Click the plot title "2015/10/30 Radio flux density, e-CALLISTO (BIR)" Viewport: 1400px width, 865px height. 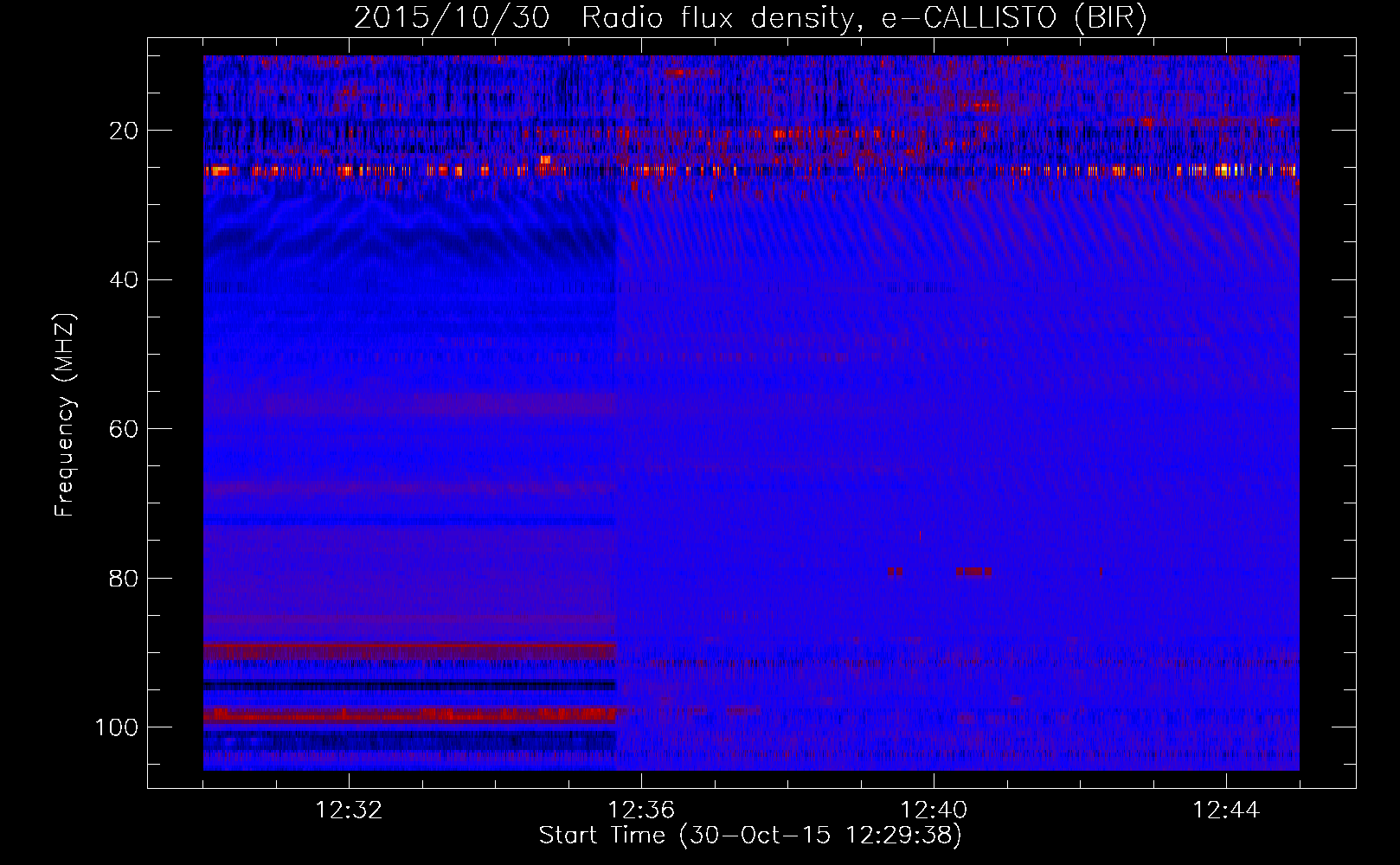[x=750, y=18]
